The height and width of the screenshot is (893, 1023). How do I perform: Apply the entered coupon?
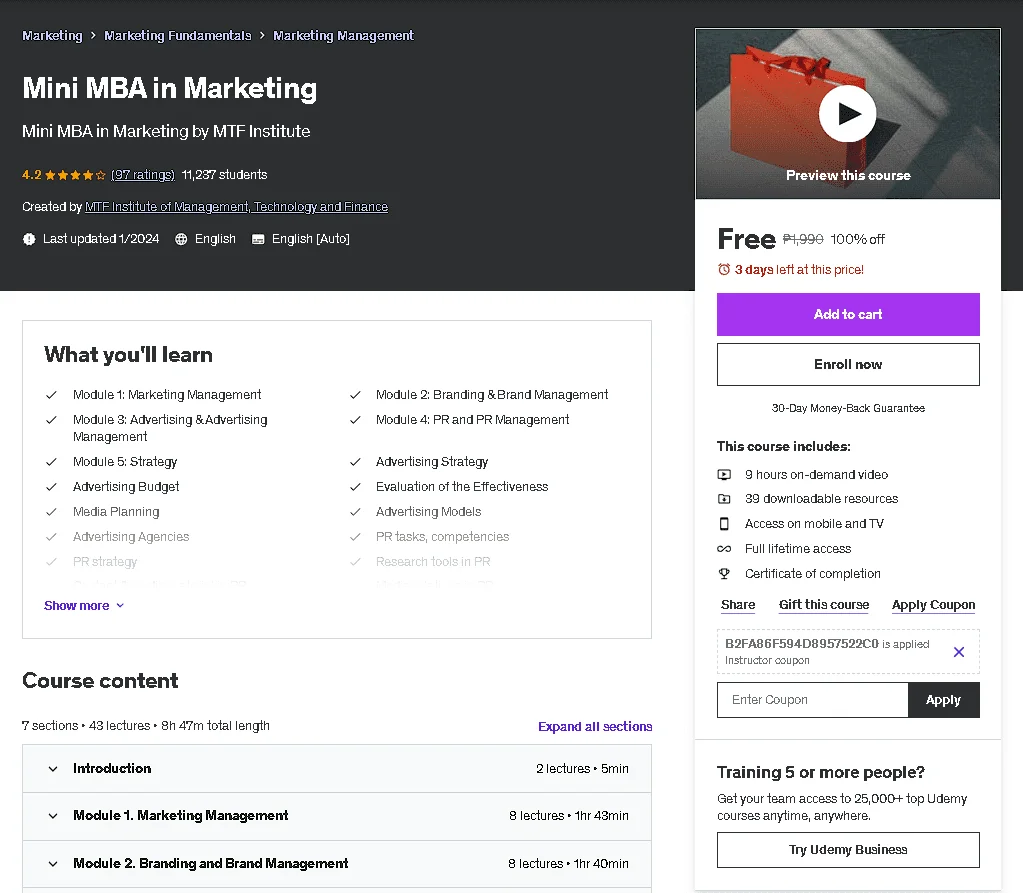pyautogui.click(x=943, y=700)
